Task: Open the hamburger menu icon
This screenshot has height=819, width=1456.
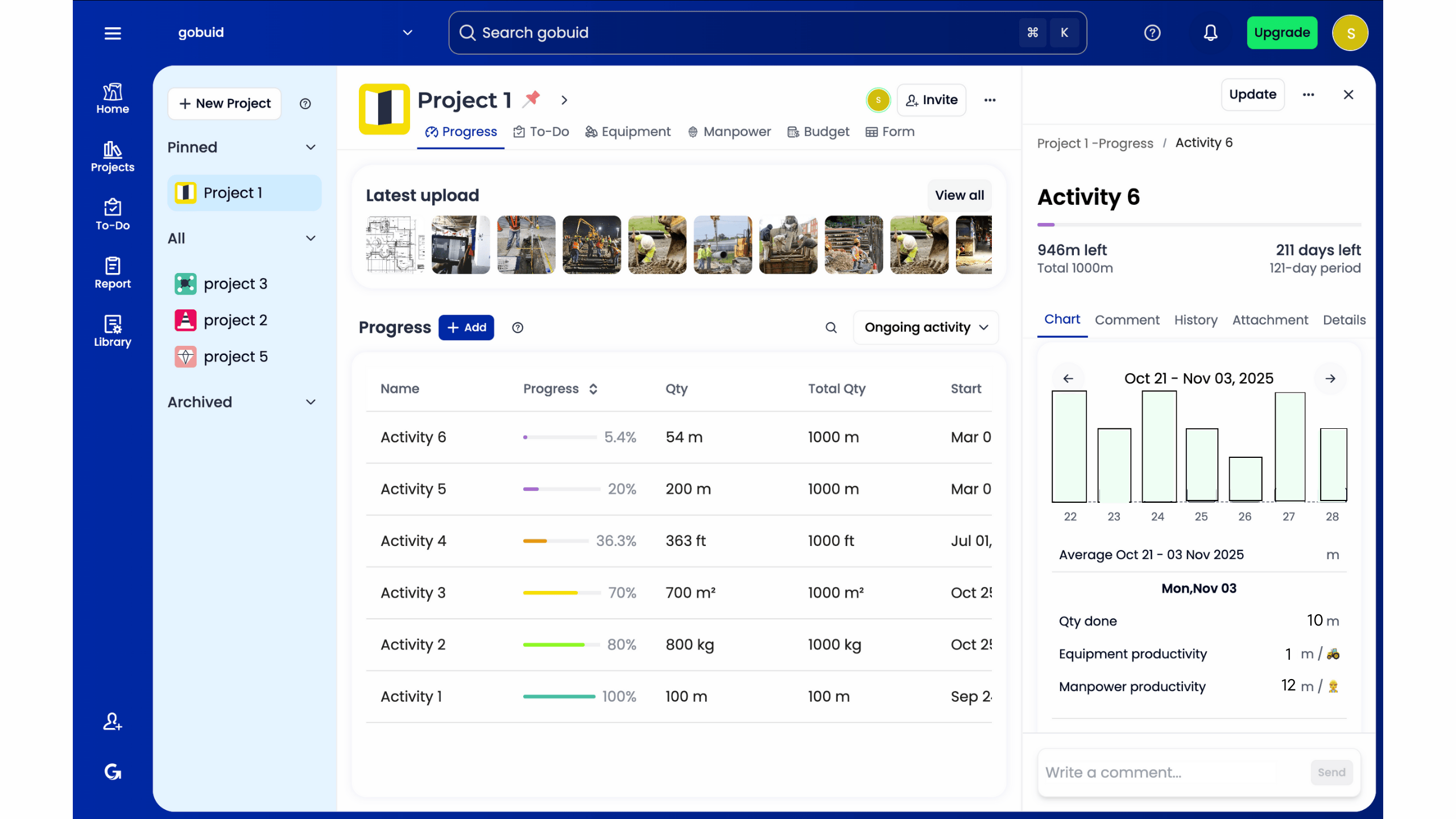Action: 113,33
